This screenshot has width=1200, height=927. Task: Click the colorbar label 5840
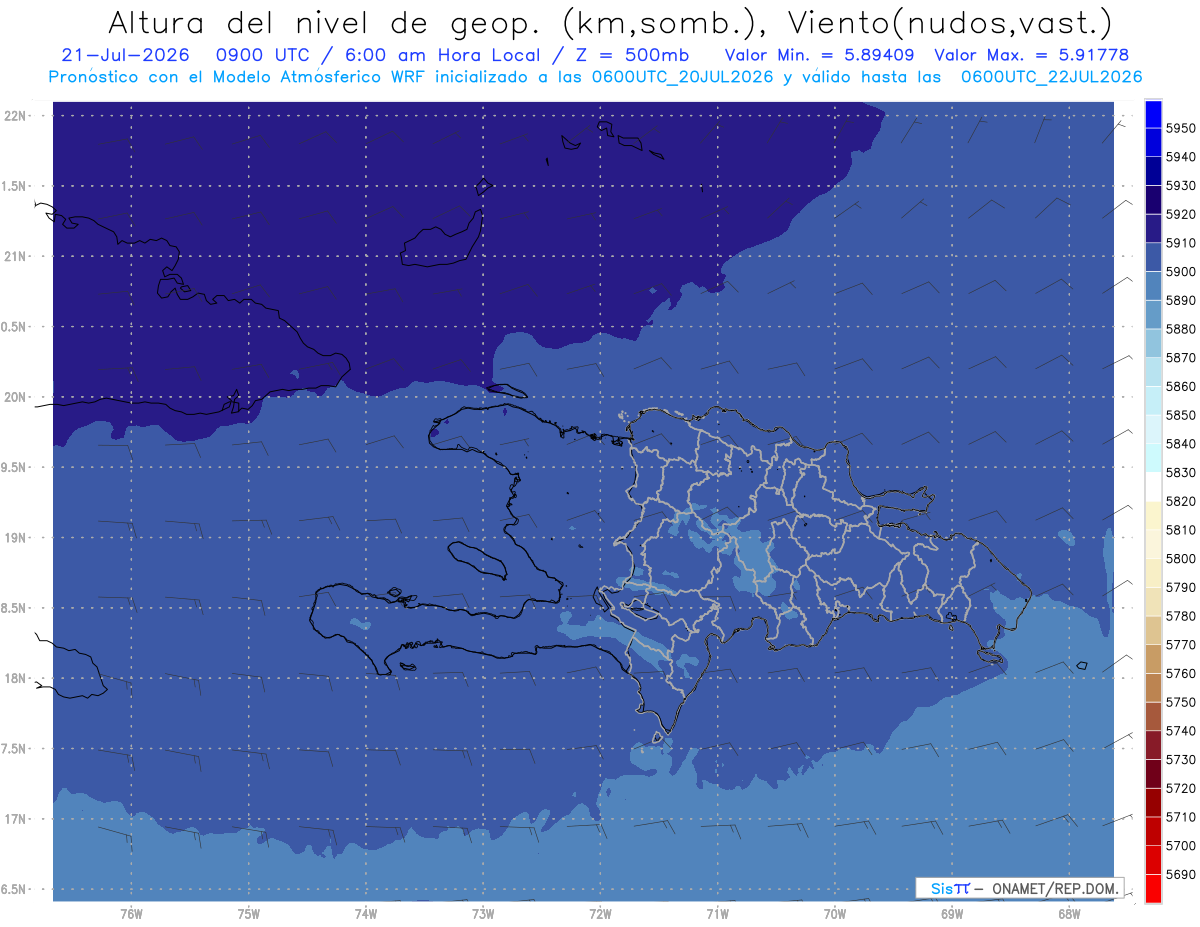click(x=1180, y=444)
